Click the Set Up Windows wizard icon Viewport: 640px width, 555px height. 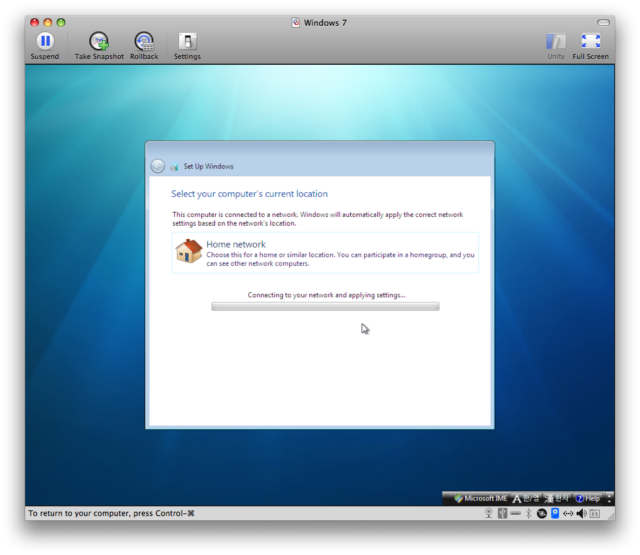[x=174, y=166]
